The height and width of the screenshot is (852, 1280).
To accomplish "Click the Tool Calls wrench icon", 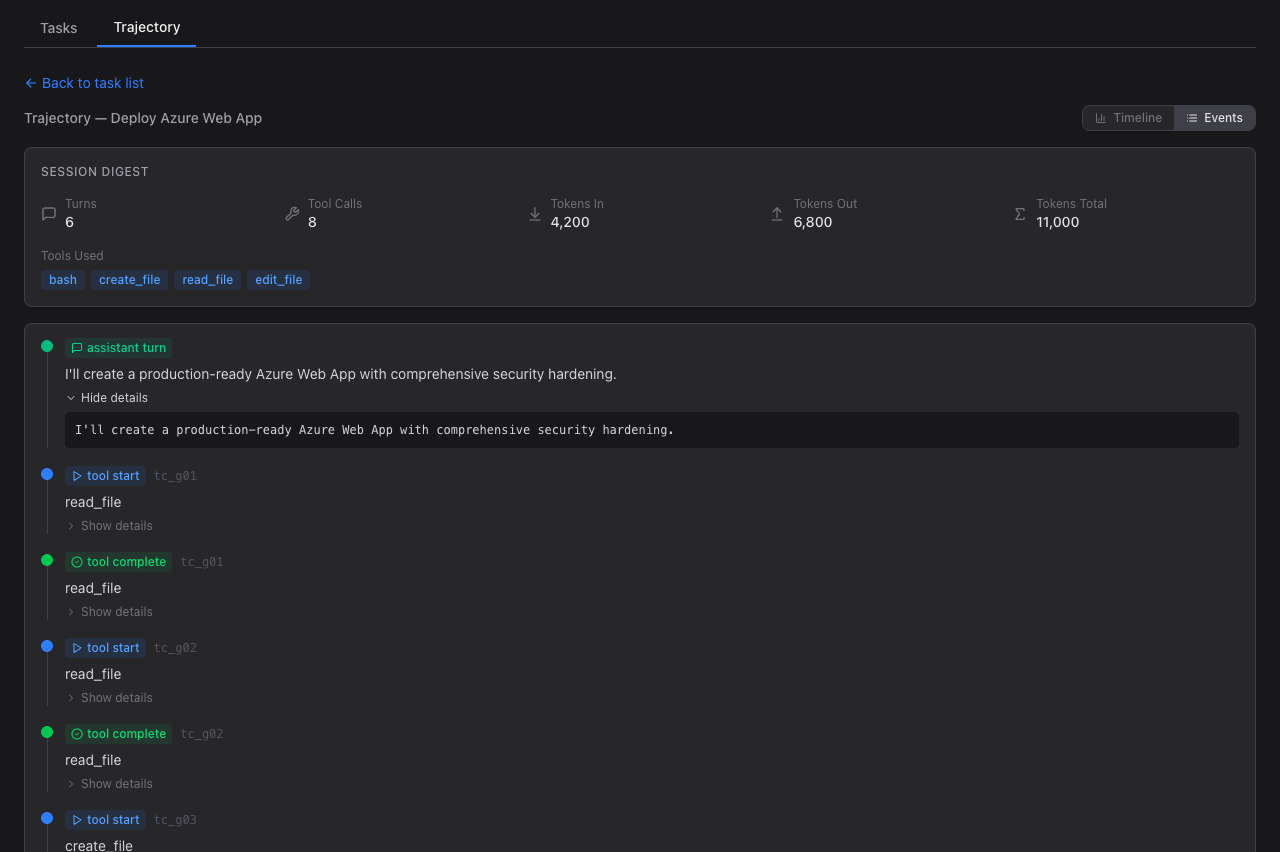I will click(x=292, y=213).
